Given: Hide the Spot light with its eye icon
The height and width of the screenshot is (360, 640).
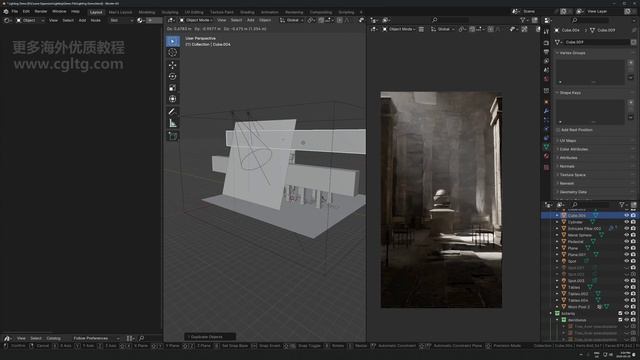Looking at the screenshot, I should coord(626,261).
